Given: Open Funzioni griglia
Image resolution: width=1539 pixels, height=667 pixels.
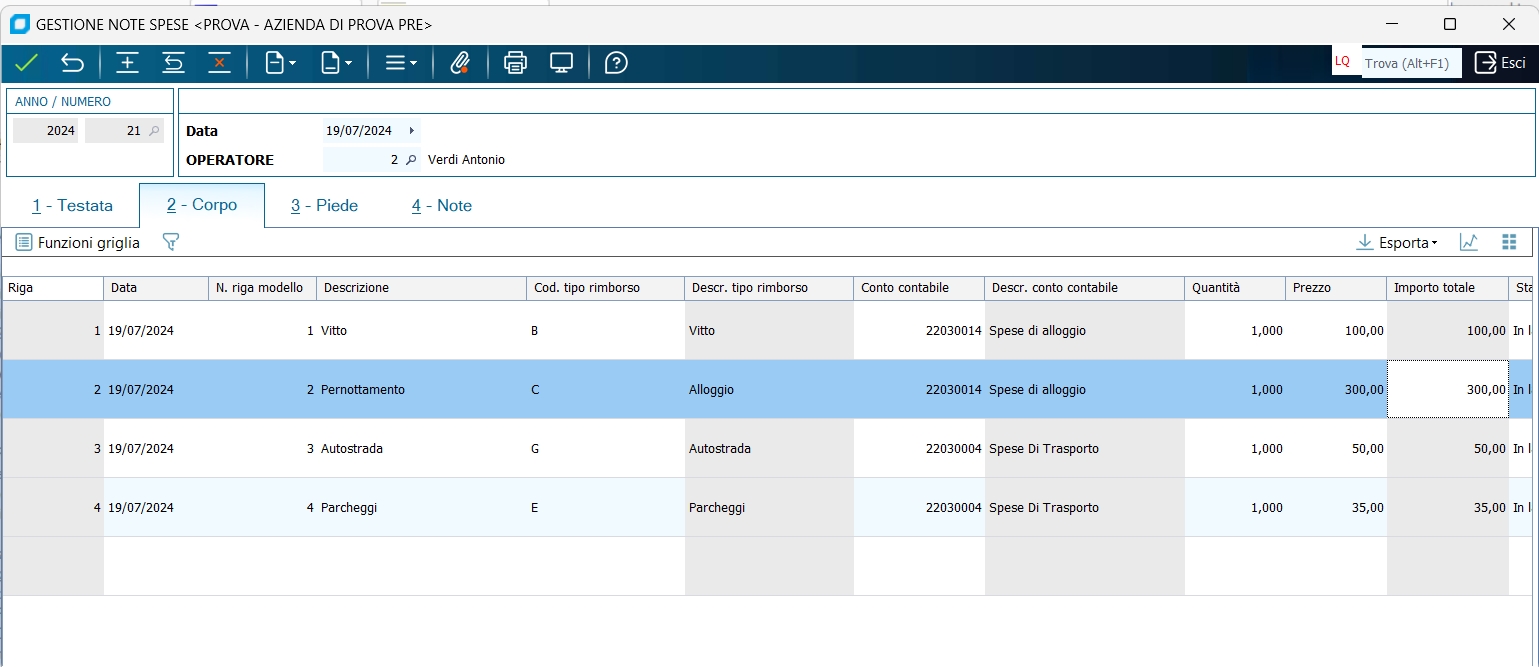Looking at the screenshot, I should (x=78, y=242).
